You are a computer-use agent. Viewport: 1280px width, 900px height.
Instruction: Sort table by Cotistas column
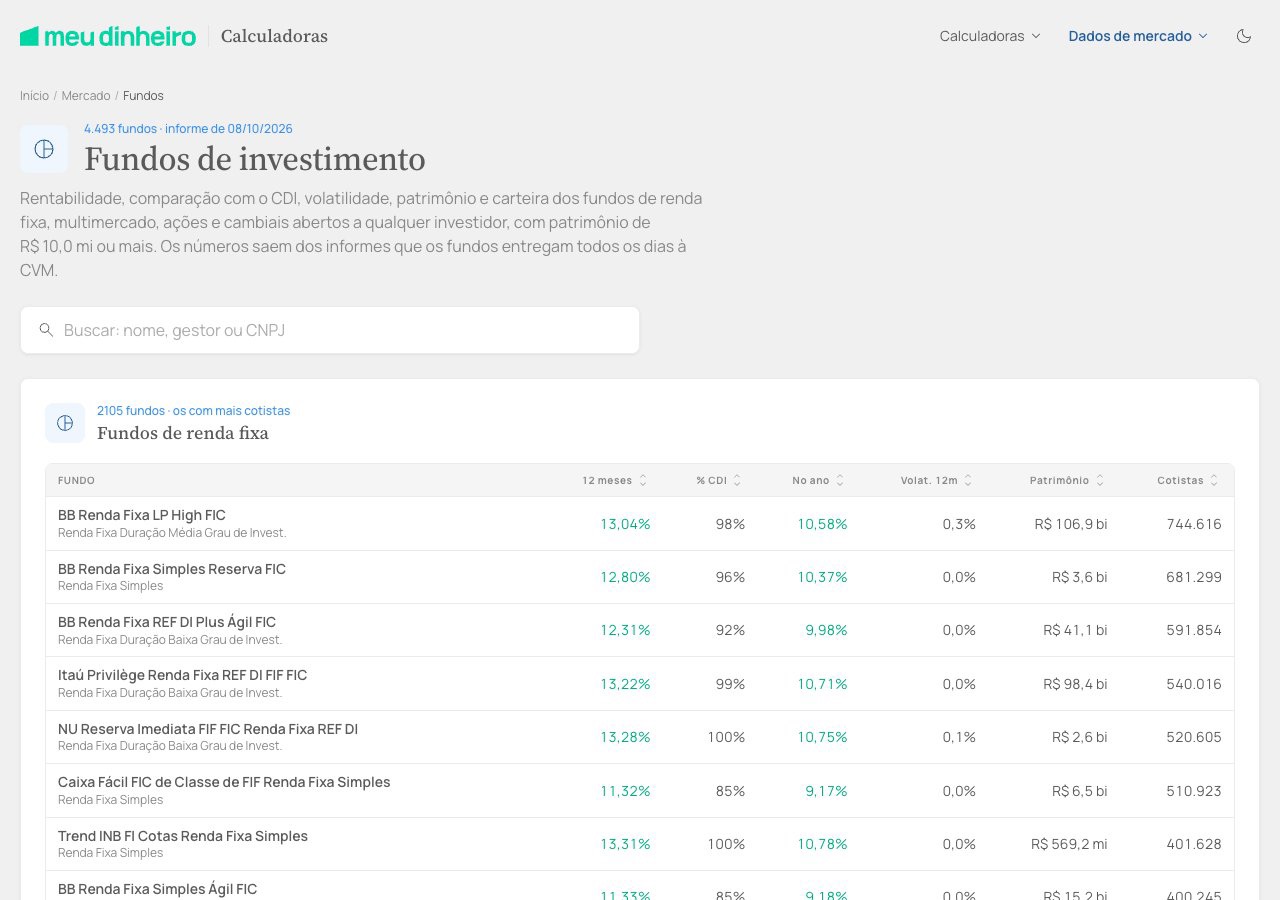point(1188,481)
